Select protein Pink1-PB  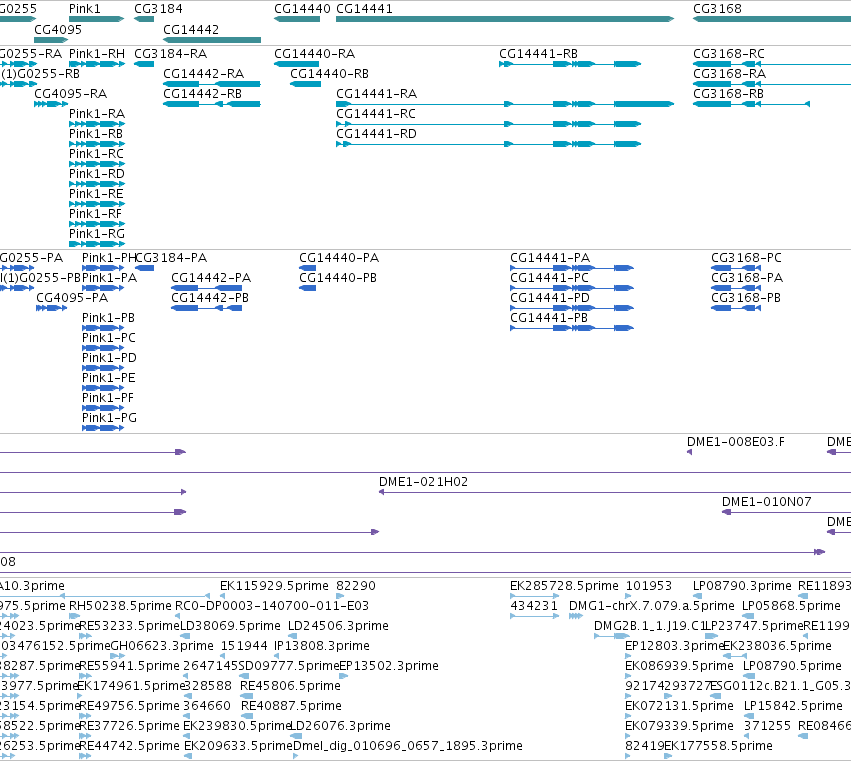coord(103,328)
